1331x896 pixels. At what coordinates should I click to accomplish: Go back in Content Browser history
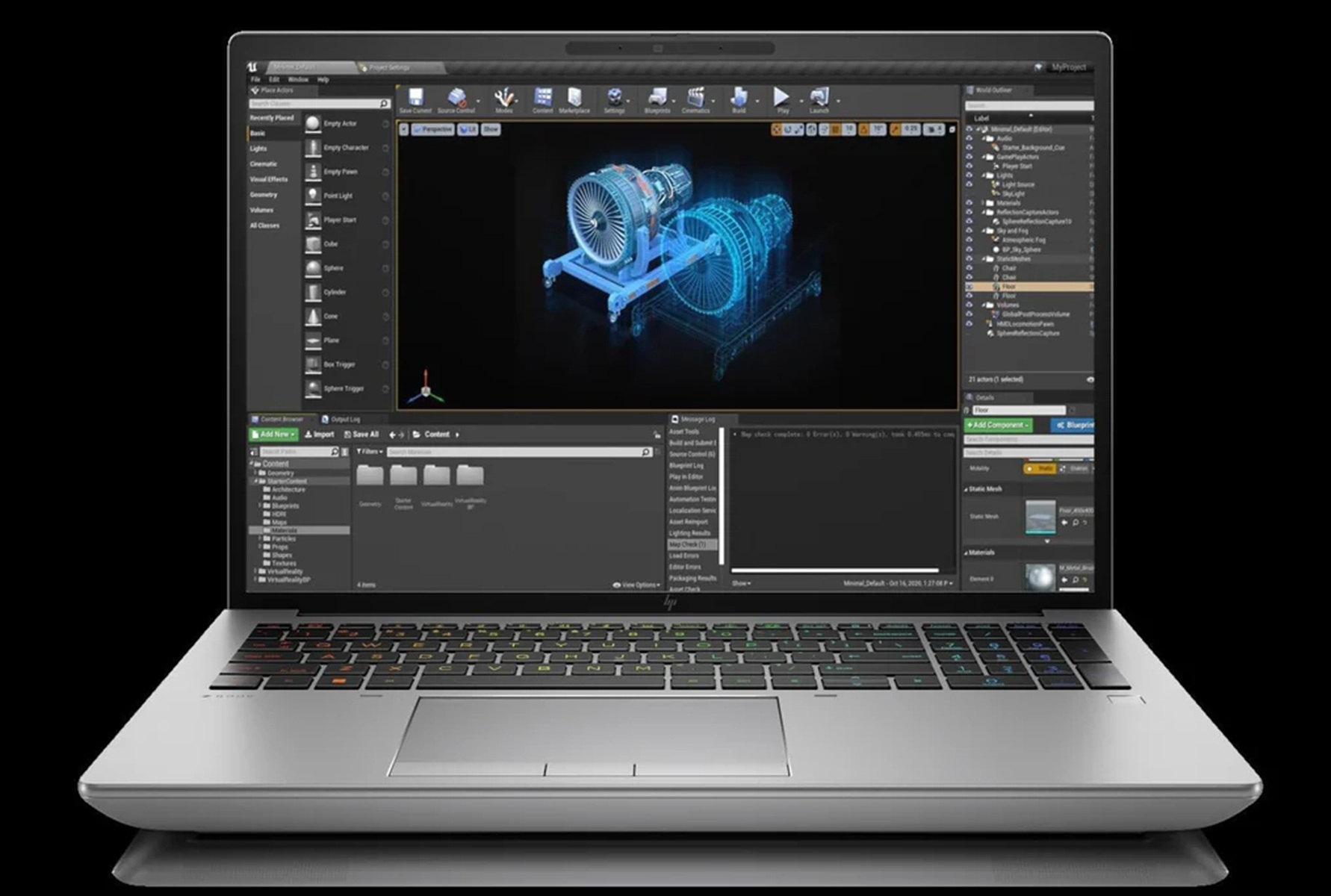pyautogui.click(x=392, y=435)
